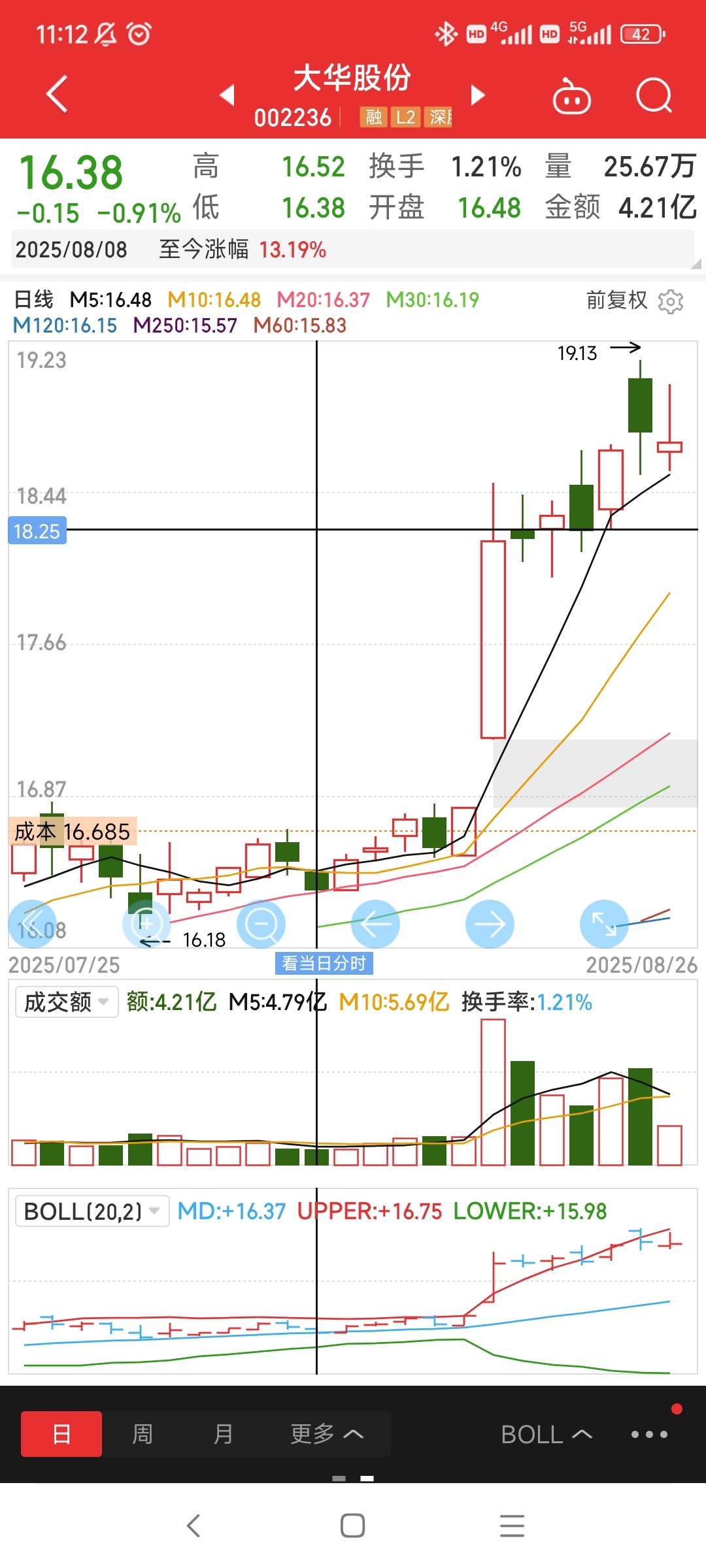Tap the M20:16.37 moving average label
706x1568 pixels.
click(324, 300)
